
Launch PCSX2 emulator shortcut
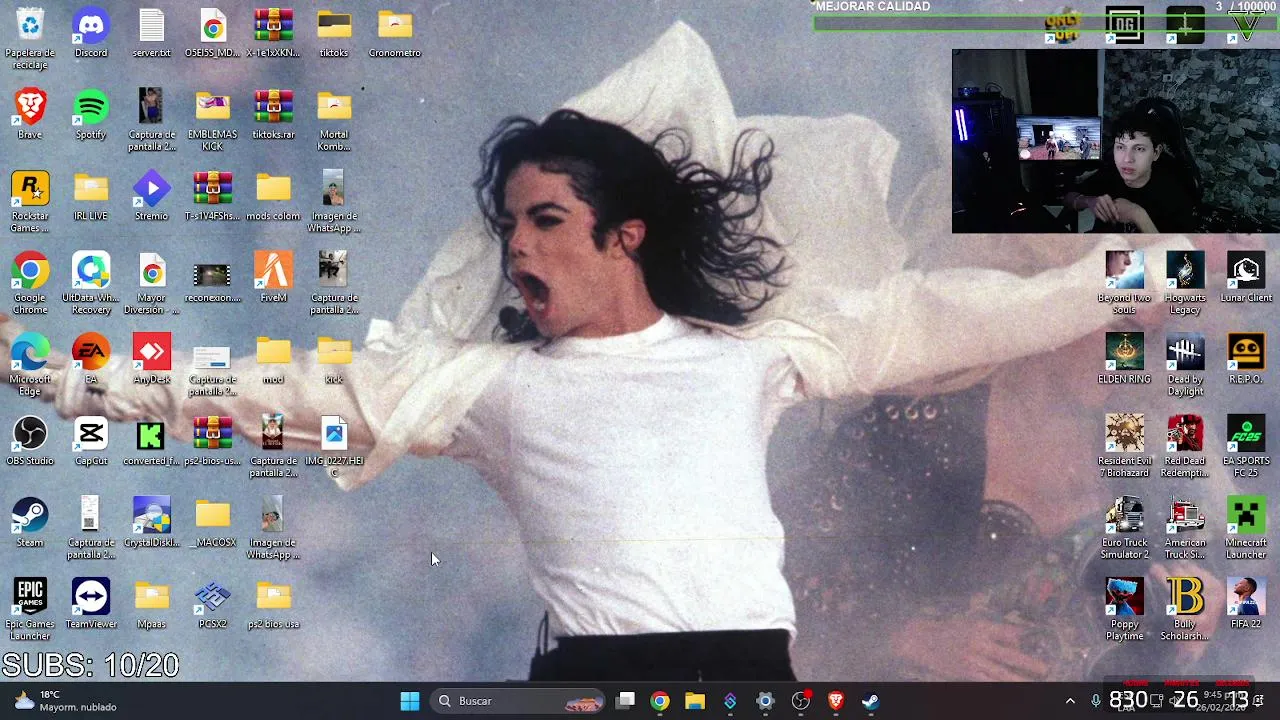[212, 604]
